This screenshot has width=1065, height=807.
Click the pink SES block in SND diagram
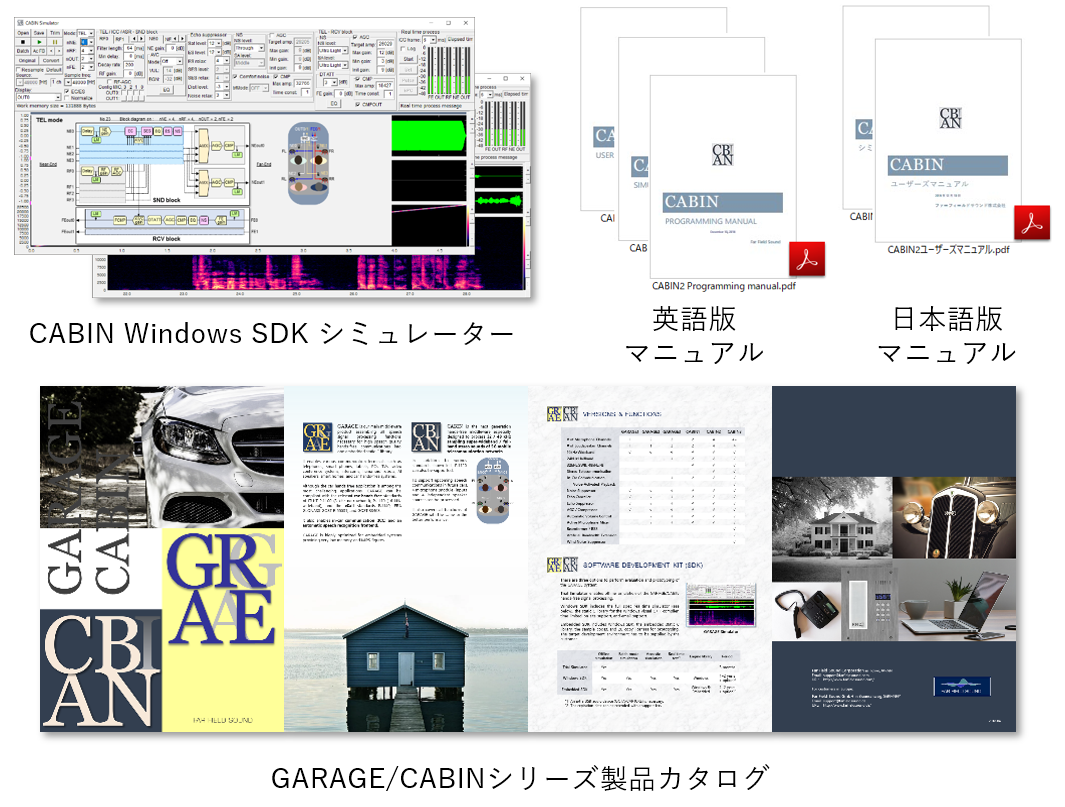(147, 131)
